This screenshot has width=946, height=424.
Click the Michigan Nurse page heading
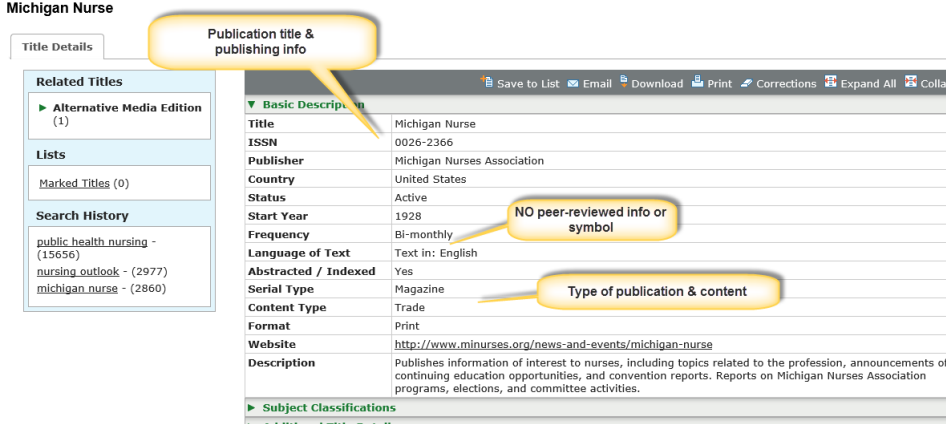59,8
